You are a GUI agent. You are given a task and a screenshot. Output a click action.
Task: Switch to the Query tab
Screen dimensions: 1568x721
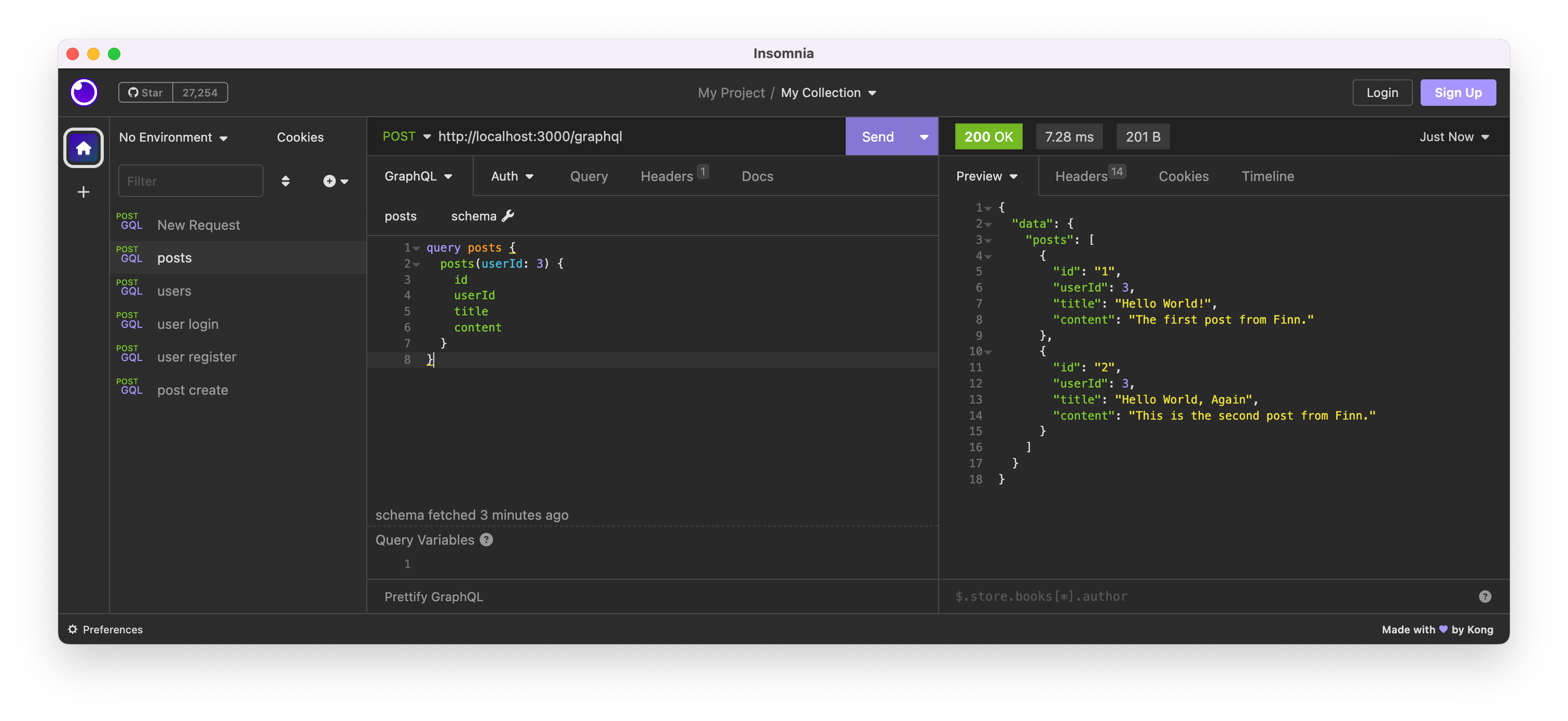(x=588, y=176)
